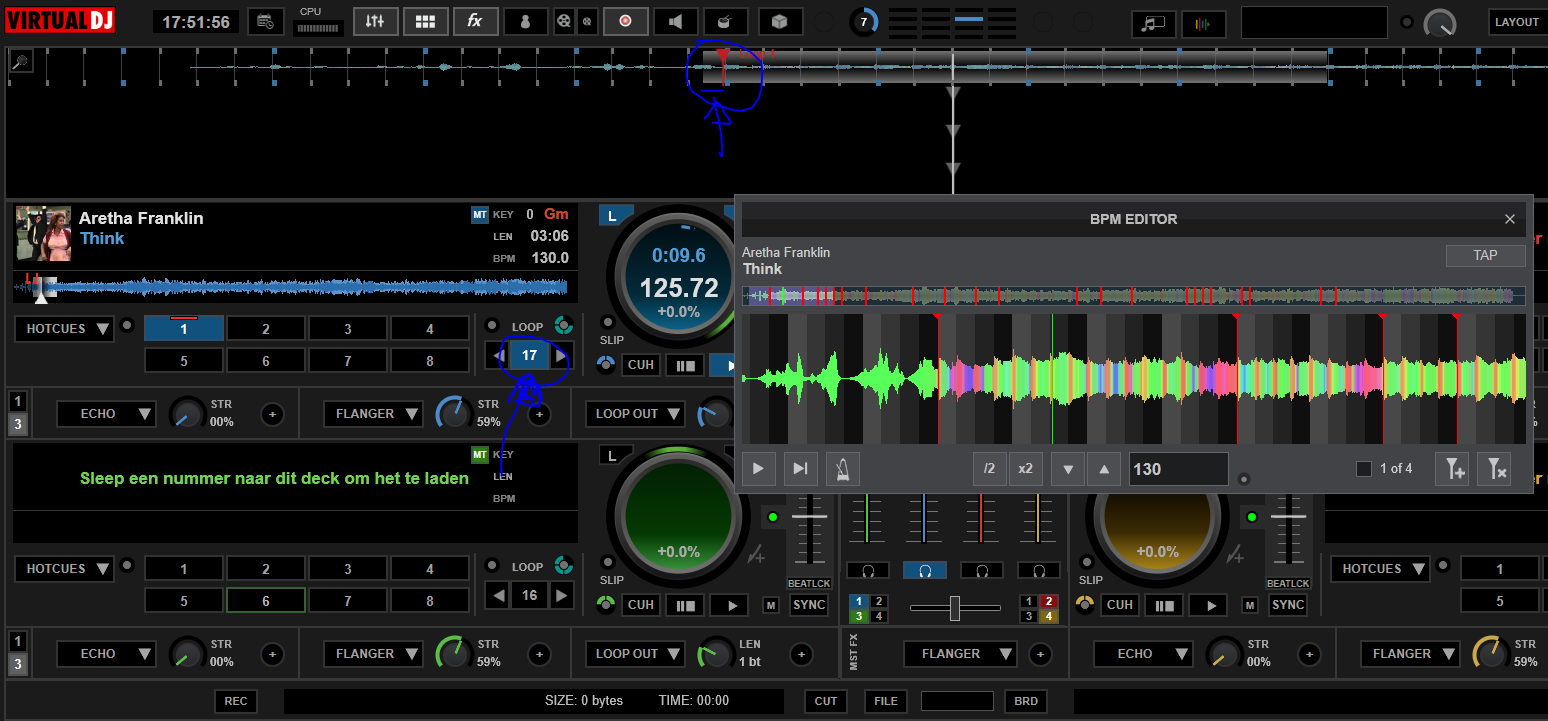Open the green deck ECHO effect dropdown

pos(106,653)
